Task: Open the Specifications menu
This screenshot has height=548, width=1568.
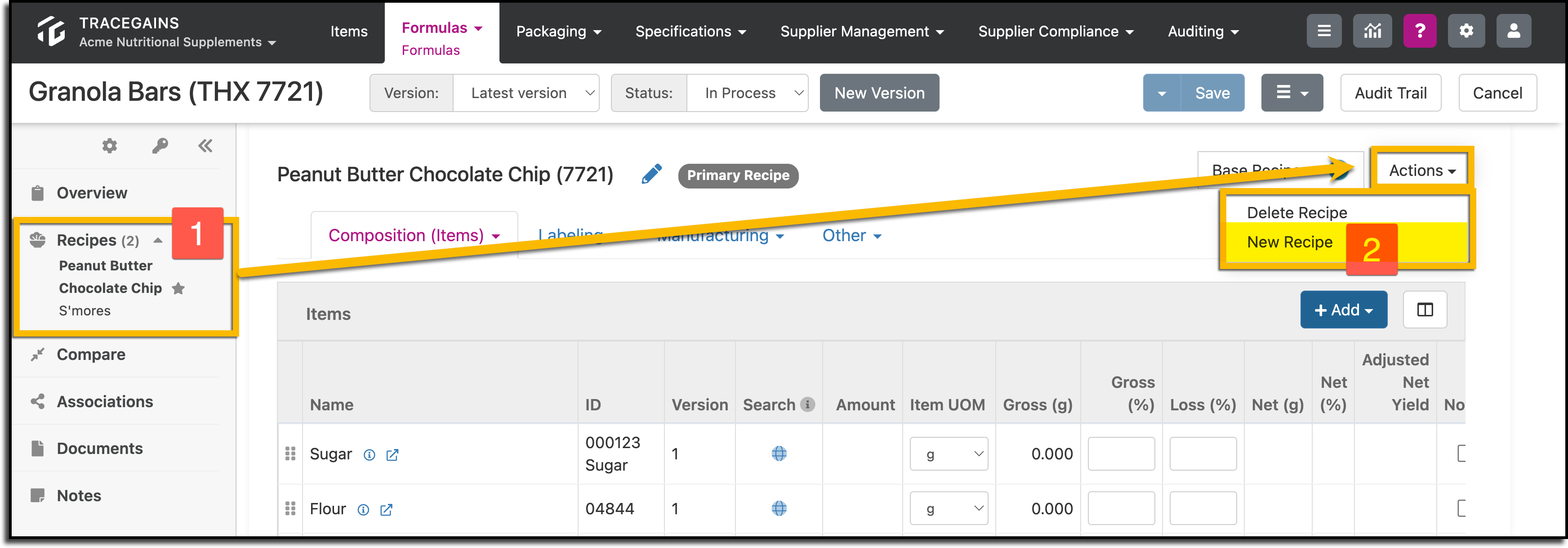Action: point(690,31)
